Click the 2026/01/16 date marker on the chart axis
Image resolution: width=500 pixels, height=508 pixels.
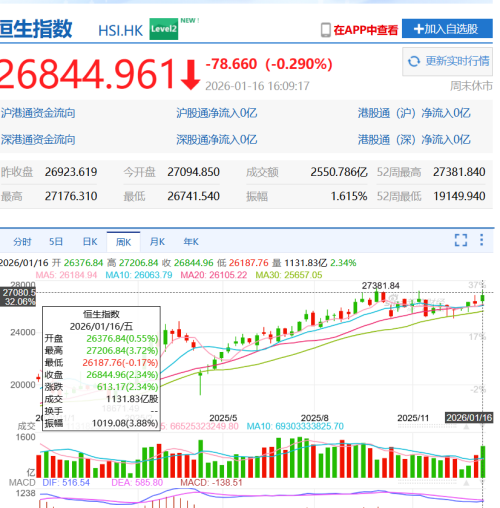469,418
